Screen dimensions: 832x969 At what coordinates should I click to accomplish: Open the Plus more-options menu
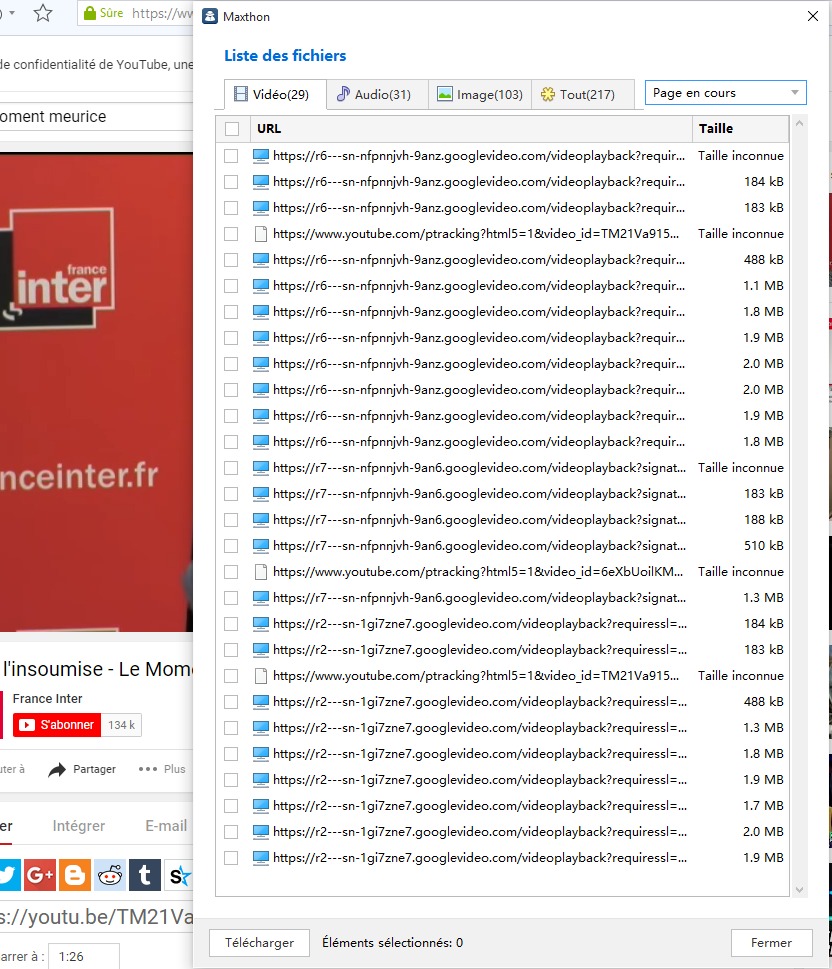click(x=162, y=769)
